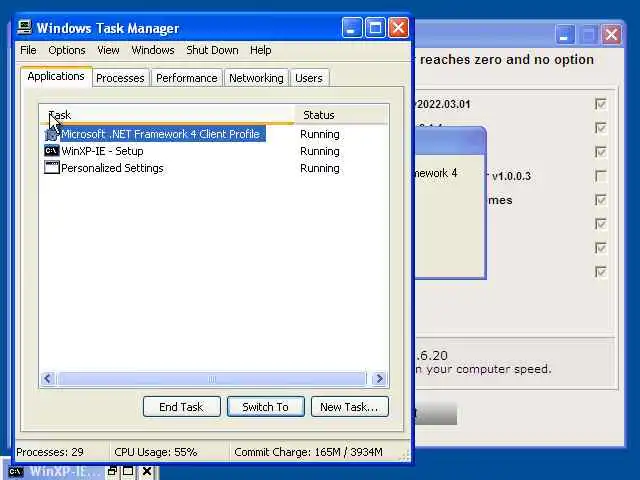Click the Commit Charge status entry
640x480 pixels.
click(x=309, y=452)
